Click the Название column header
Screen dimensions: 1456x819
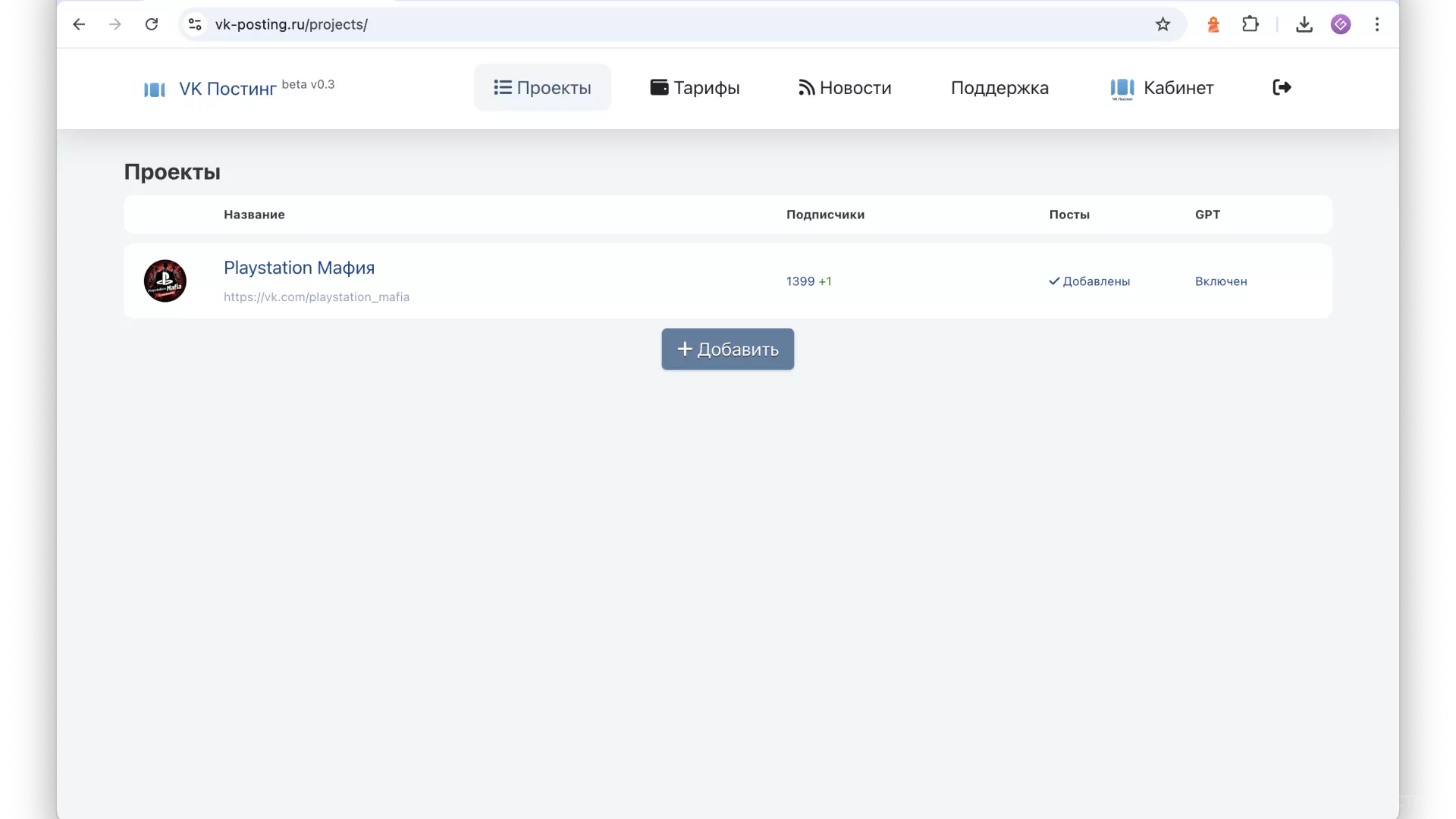pos(254,215)
